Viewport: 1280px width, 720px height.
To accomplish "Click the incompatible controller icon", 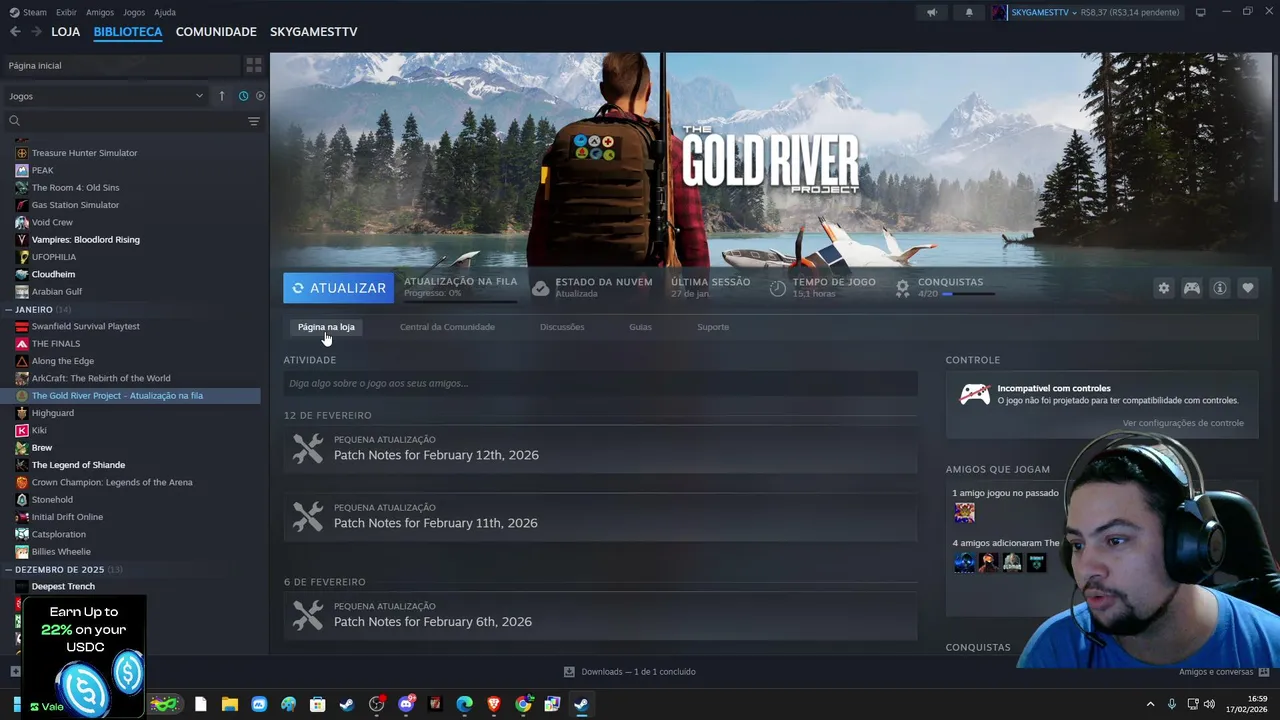I will click(x=975, y=394).
